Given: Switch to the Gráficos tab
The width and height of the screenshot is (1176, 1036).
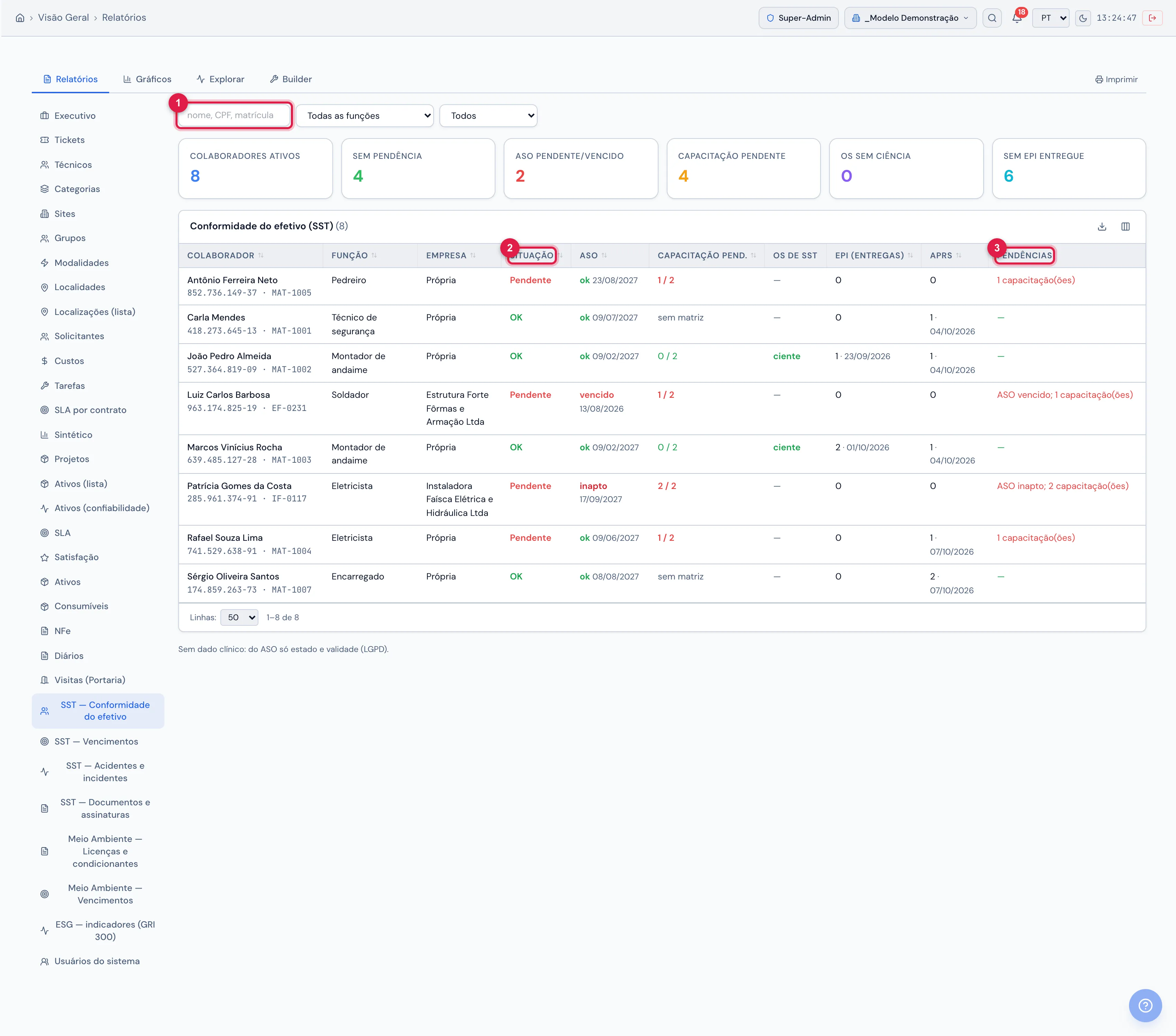Looking at the screenshot, I should pos(147,79).
